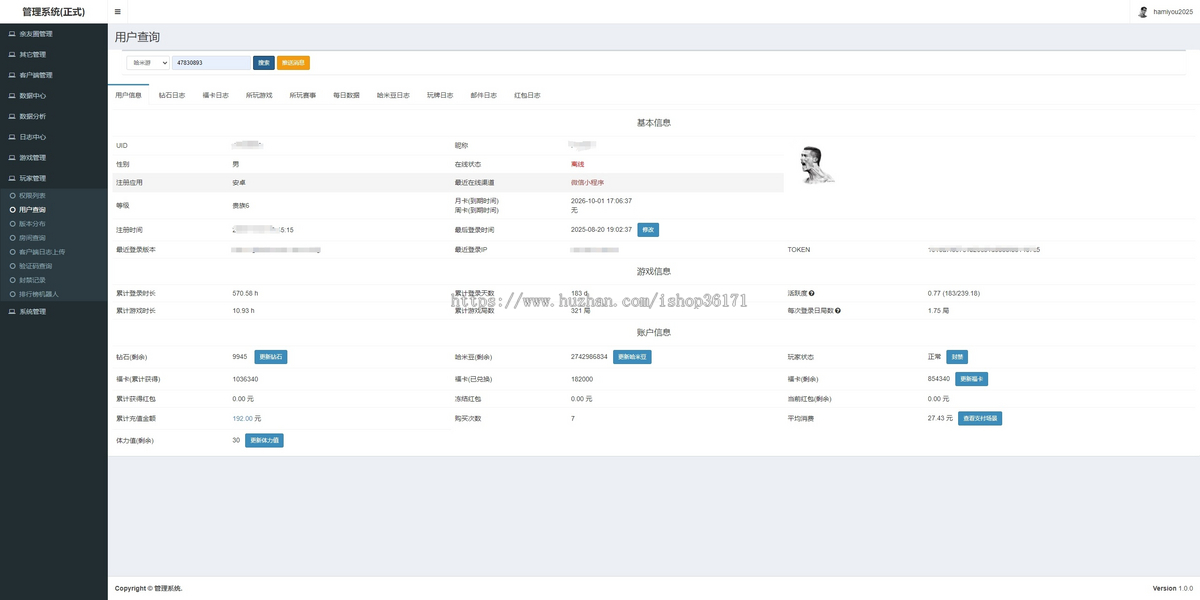Screen dimensions: 1200x600
Task: Click the laptop icon beside 玩家管理
Action: (x=12, y=178)
